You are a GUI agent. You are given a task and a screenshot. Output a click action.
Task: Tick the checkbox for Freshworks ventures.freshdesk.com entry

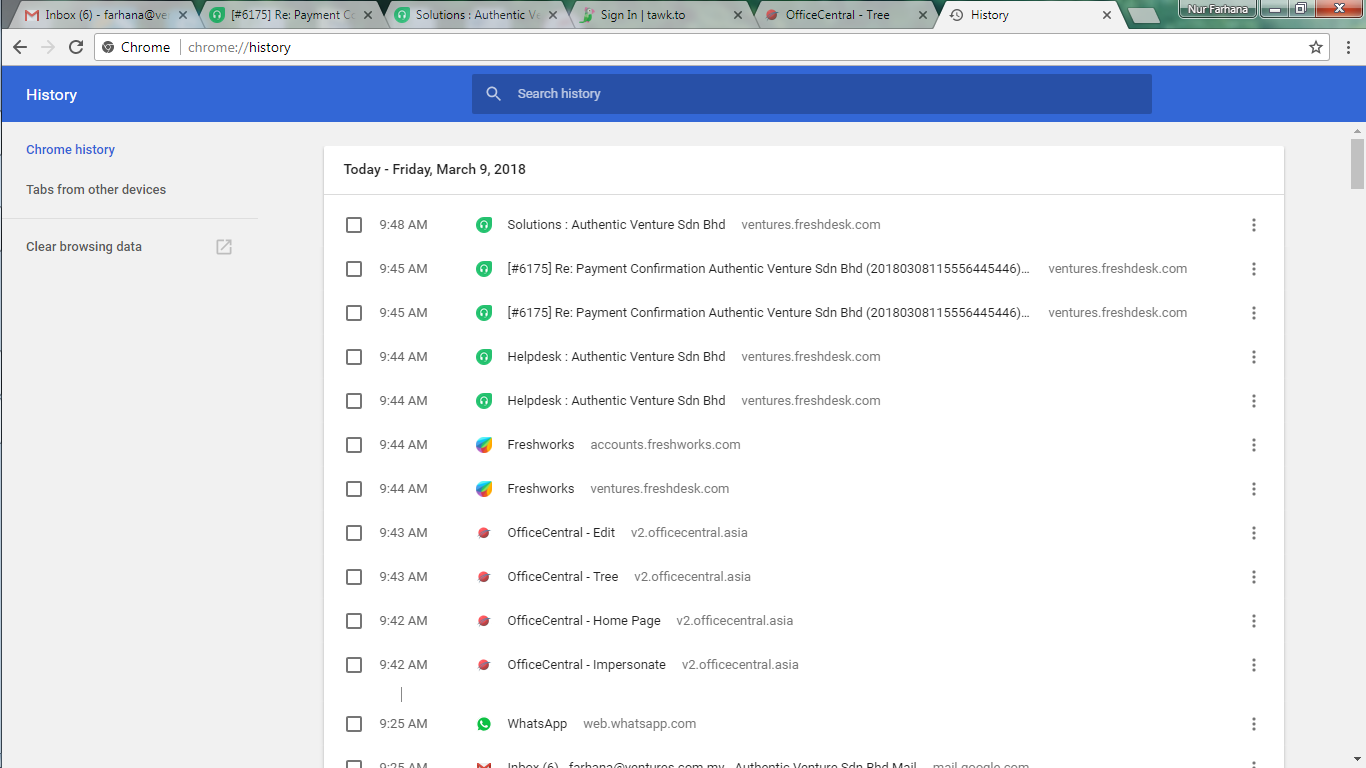click(354, 489)
